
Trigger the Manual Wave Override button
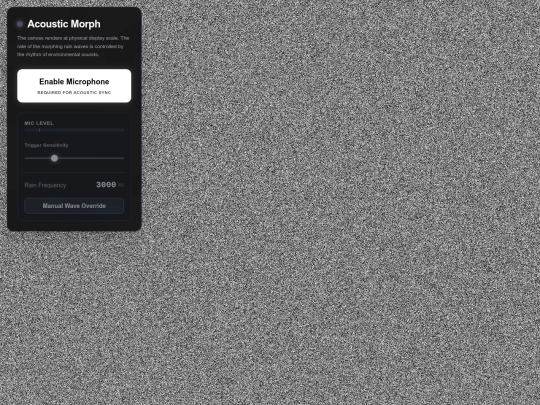pos(74,206)
